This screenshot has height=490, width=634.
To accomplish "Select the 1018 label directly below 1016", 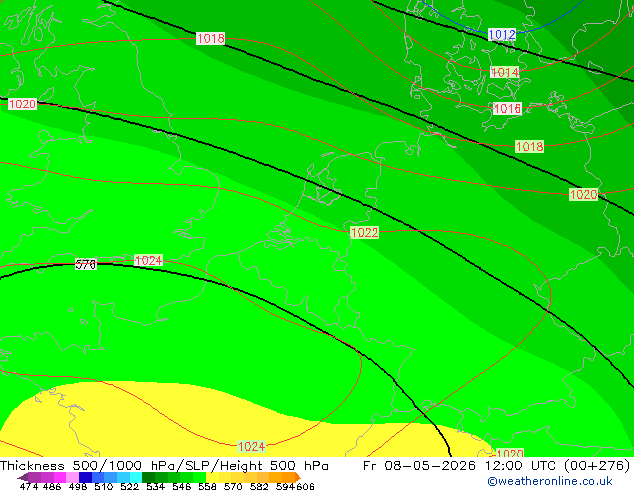I will click(529, 146).
